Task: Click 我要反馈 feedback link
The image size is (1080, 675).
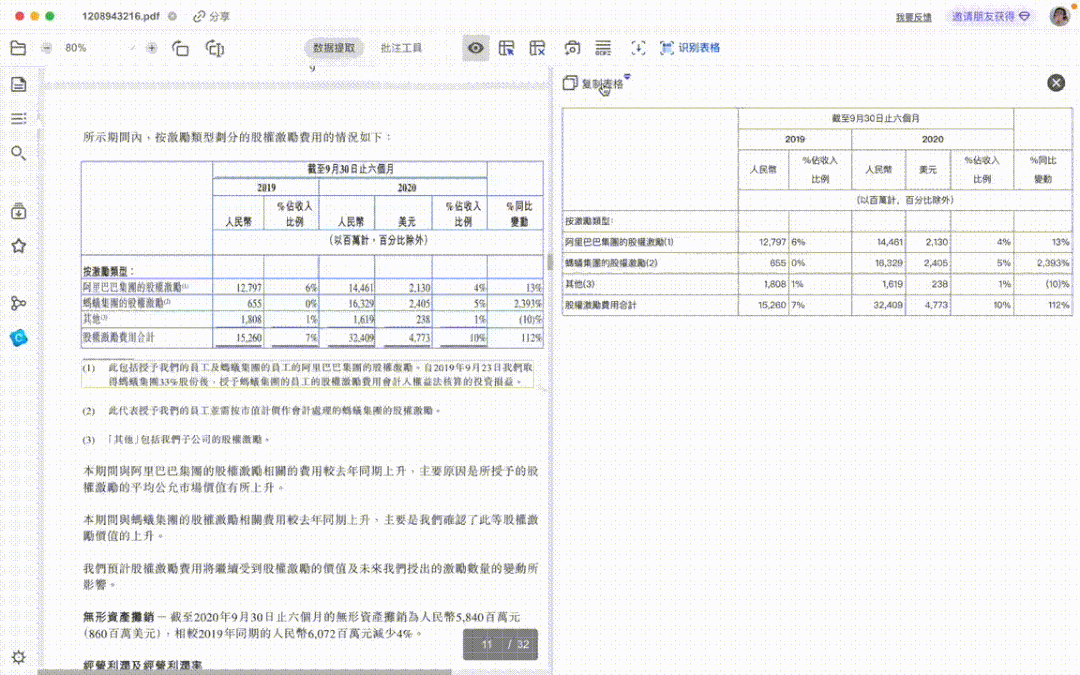Action: point(913,17)
